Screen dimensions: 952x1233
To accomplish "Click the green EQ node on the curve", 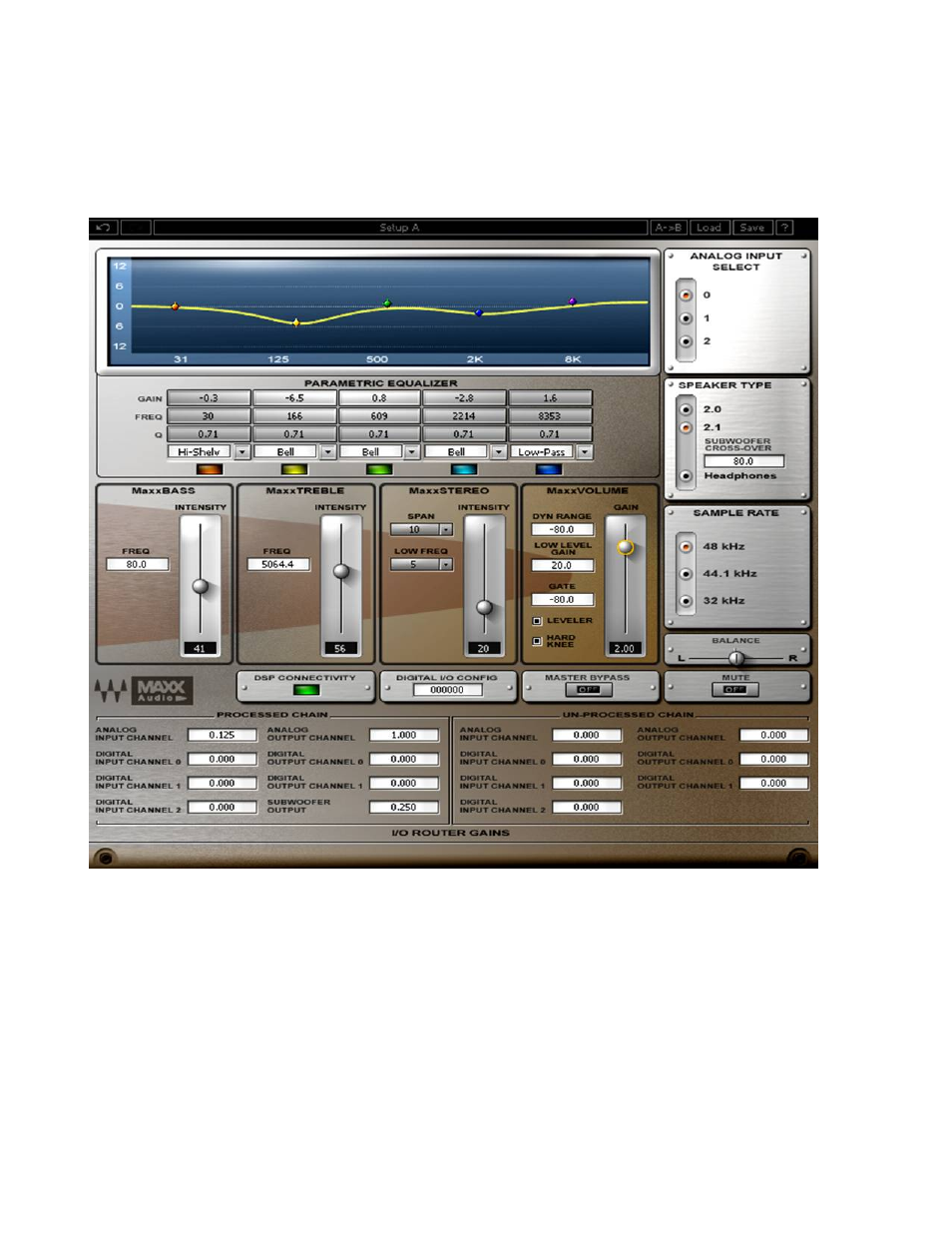I will 387,304.
